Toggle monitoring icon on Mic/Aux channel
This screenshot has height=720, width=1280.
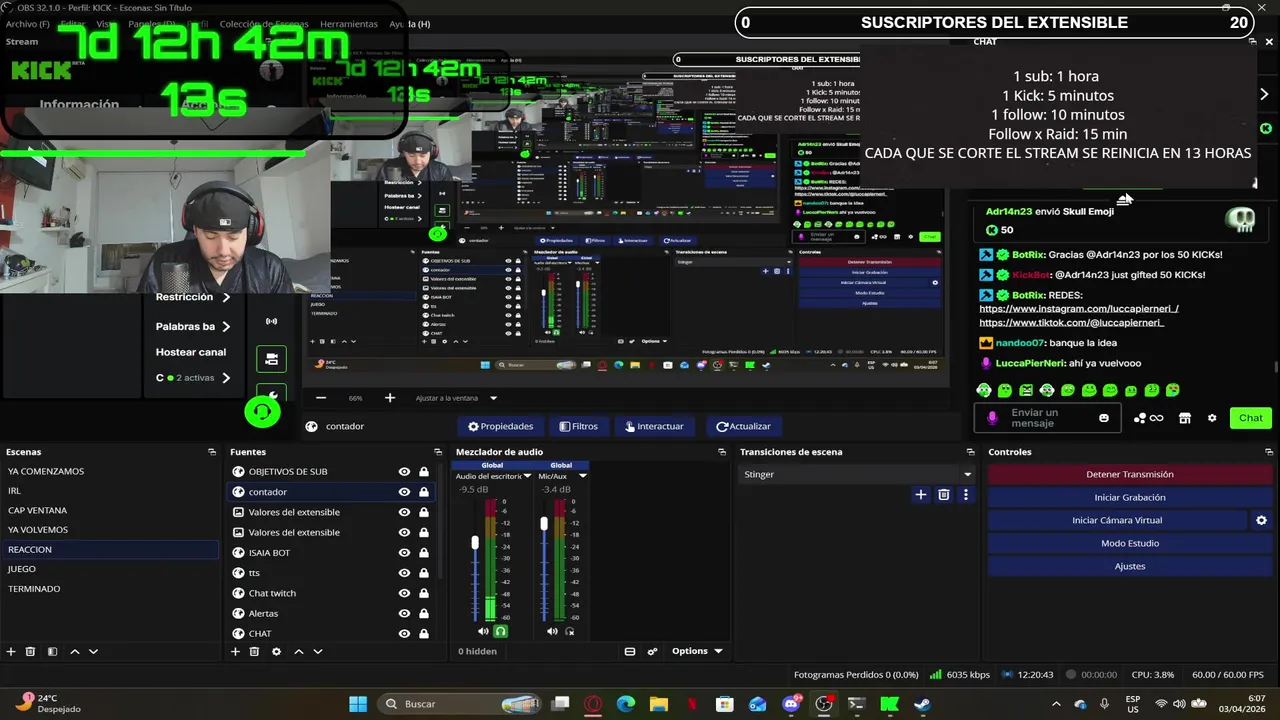tap(570, 631)
